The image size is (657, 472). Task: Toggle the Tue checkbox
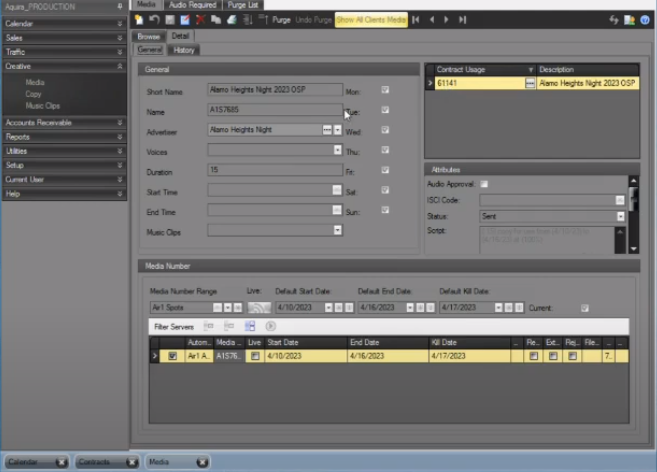click(385, 110)
